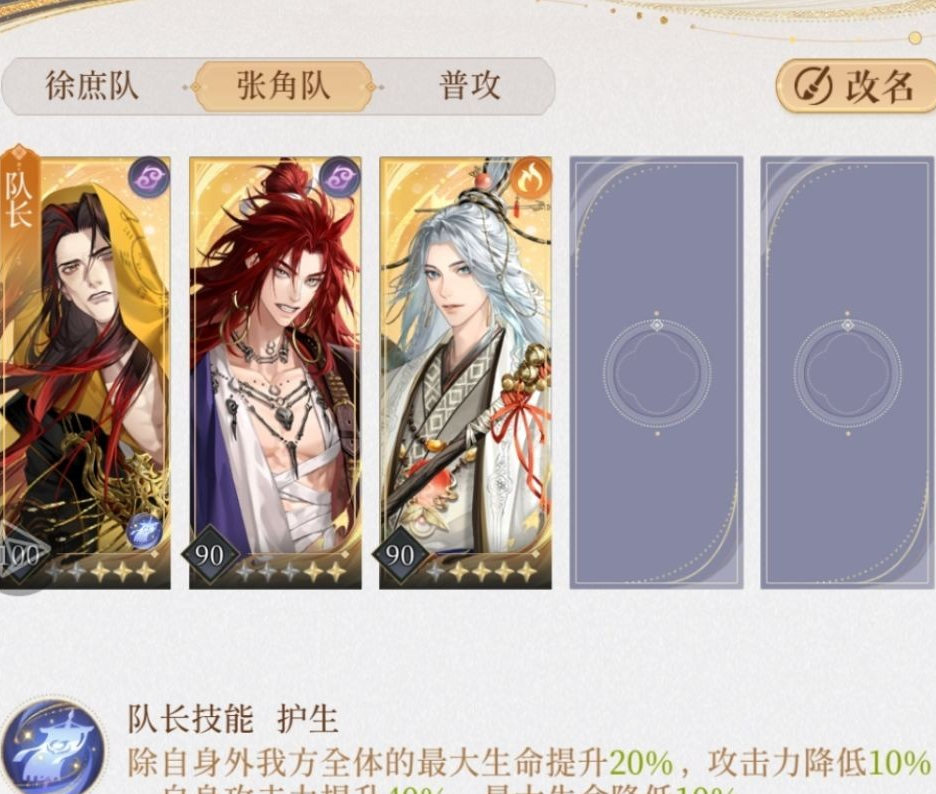Screen dimensions: 936x794
Task: Select the 张角队 team tab
Action: coord(284,86)
